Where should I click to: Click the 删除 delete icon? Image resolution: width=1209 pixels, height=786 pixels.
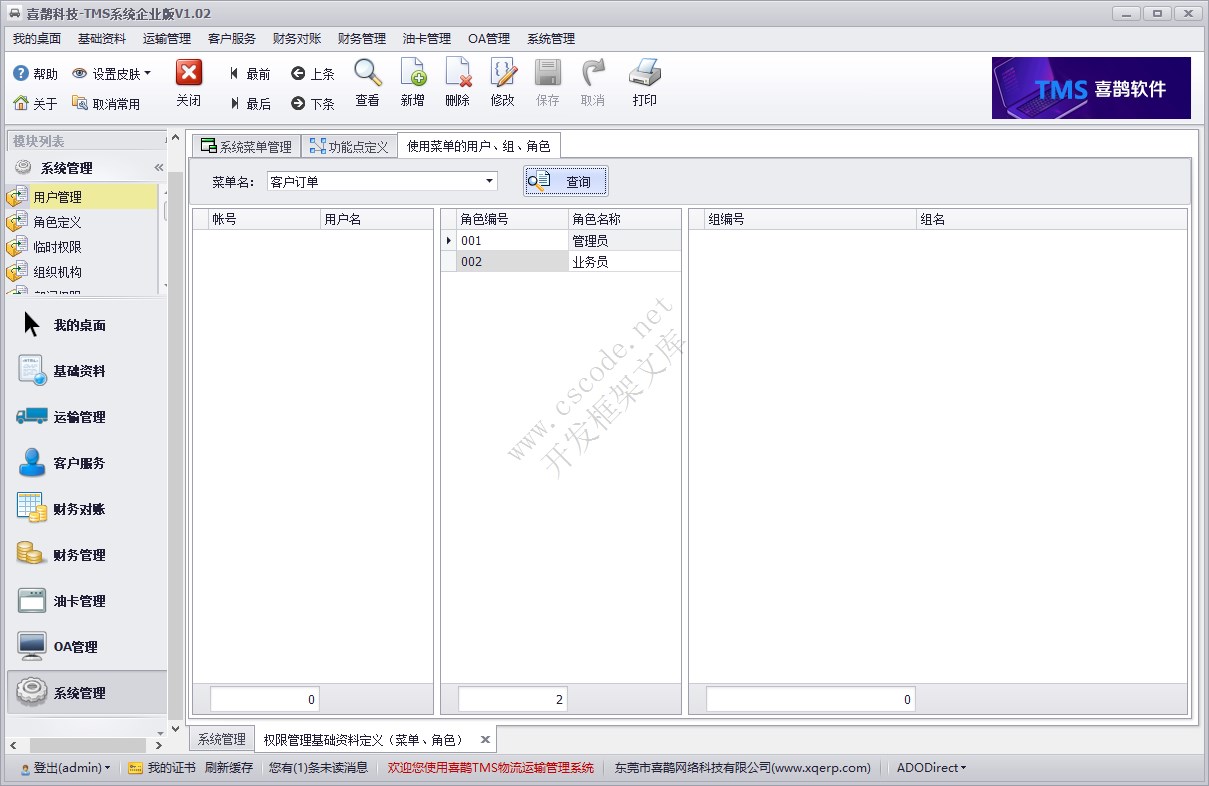click(x=458, y=73)
